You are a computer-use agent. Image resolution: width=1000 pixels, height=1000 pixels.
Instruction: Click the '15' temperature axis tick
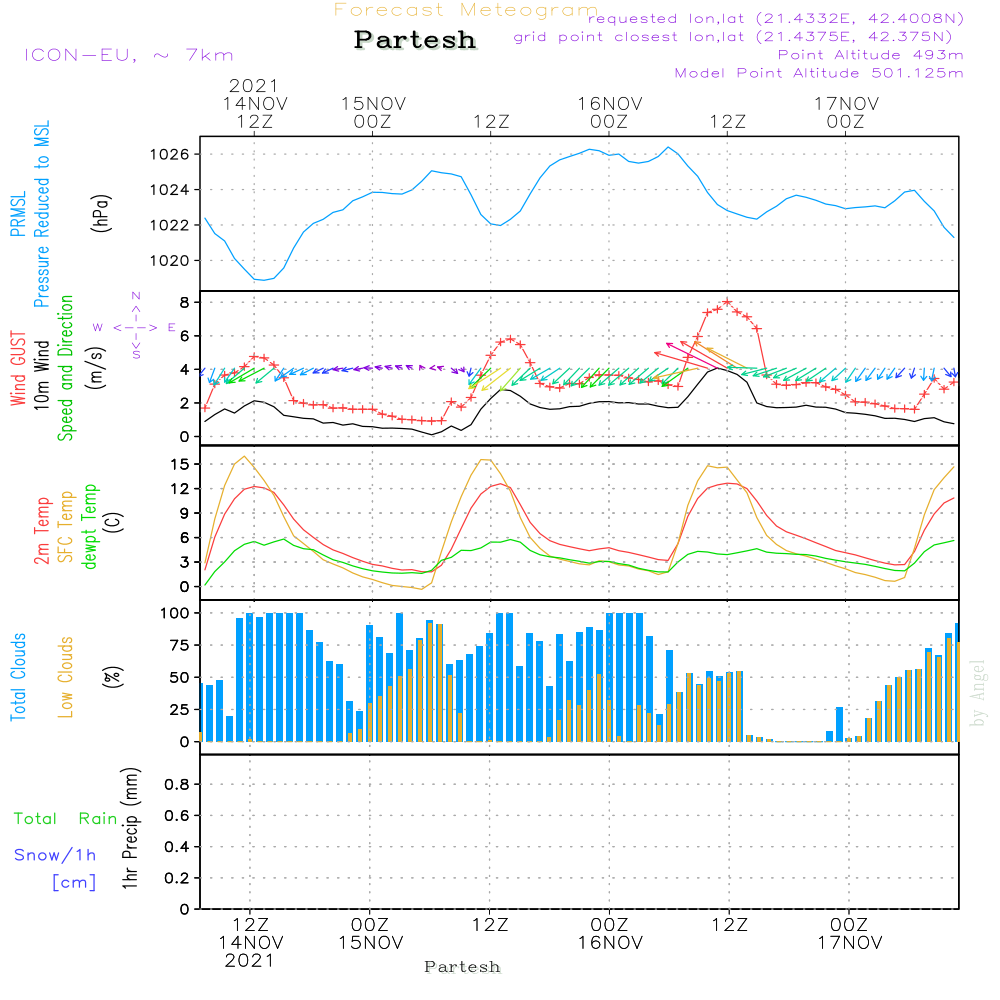pyautogui.click(x=180, y=464)
